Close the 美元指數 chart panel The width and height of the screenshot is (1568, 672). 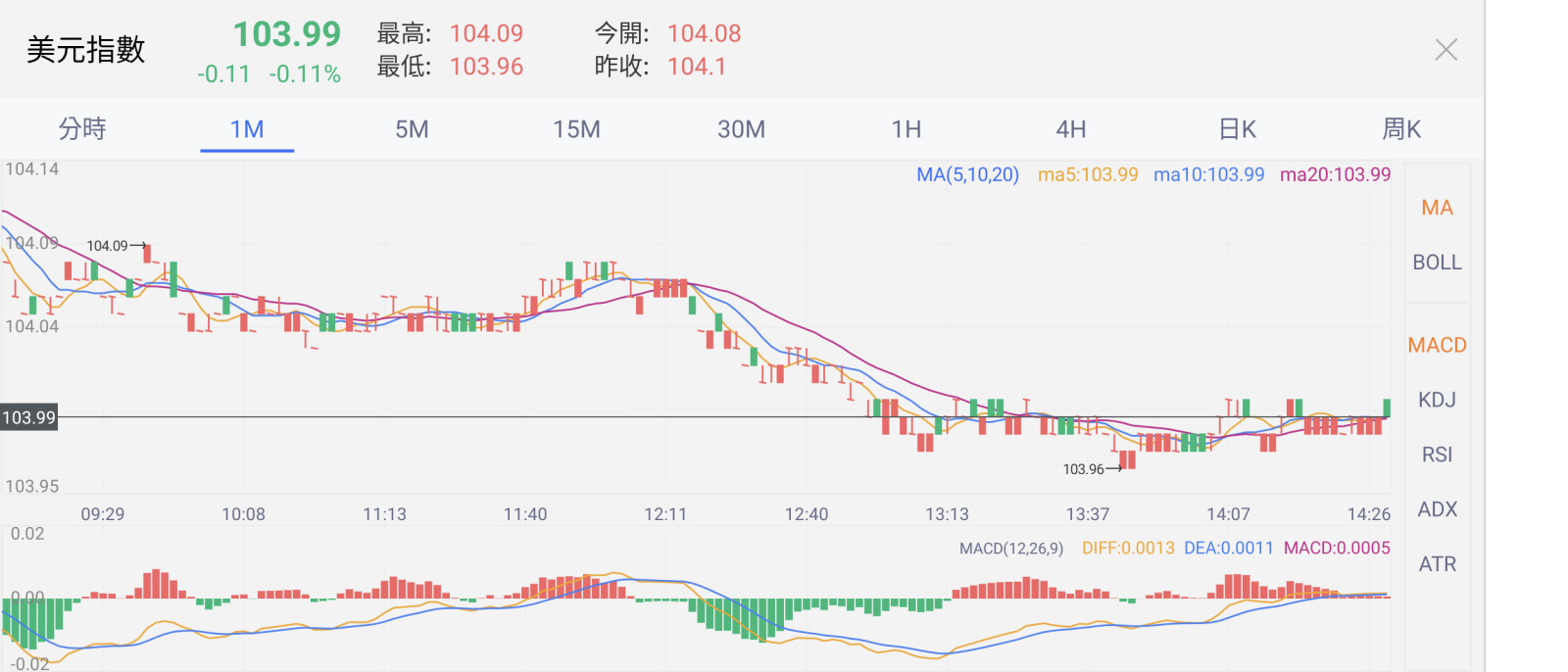point(1445,50)
